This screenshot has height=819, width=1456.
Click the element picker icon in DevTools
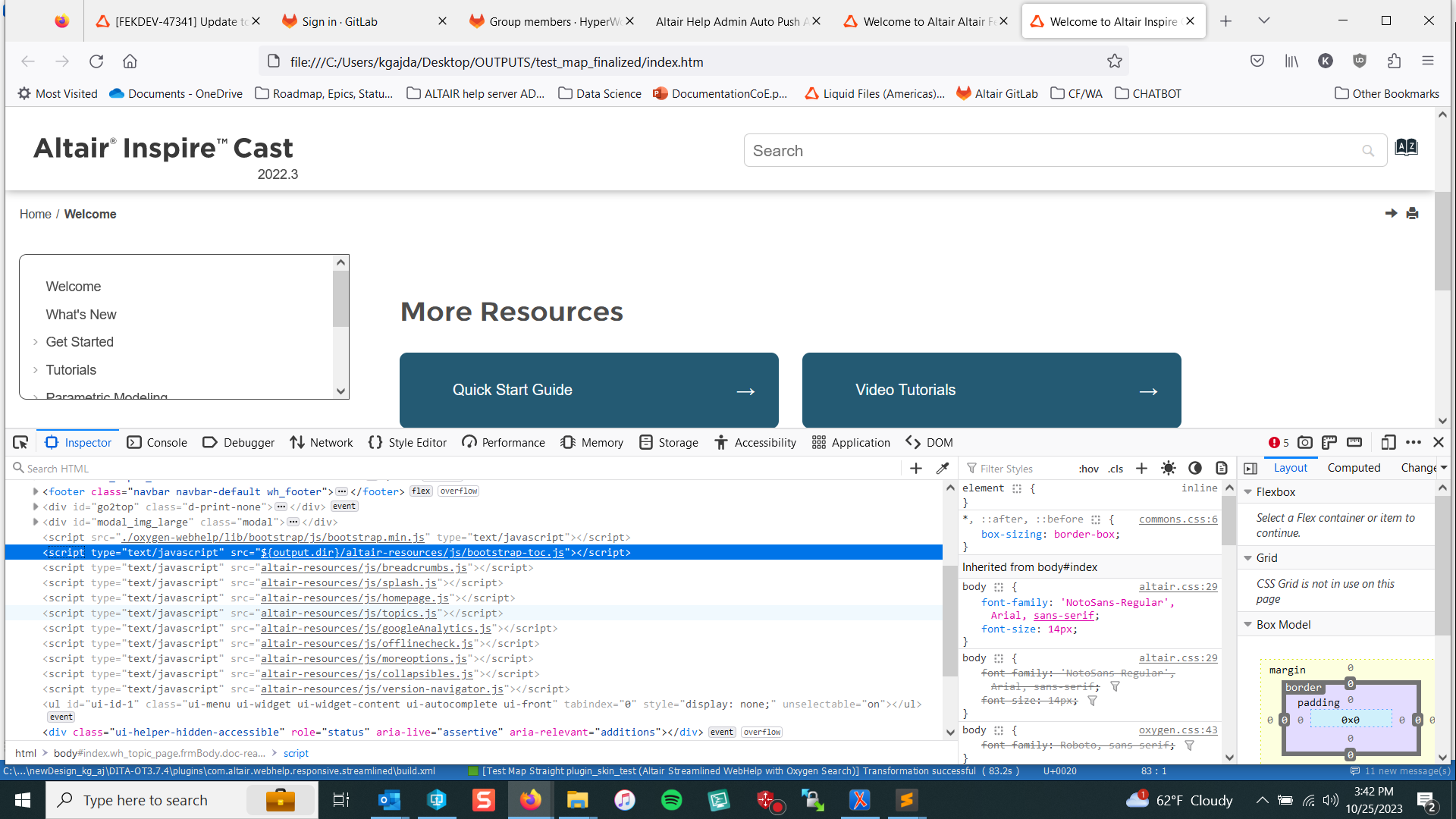pos(20,442)
